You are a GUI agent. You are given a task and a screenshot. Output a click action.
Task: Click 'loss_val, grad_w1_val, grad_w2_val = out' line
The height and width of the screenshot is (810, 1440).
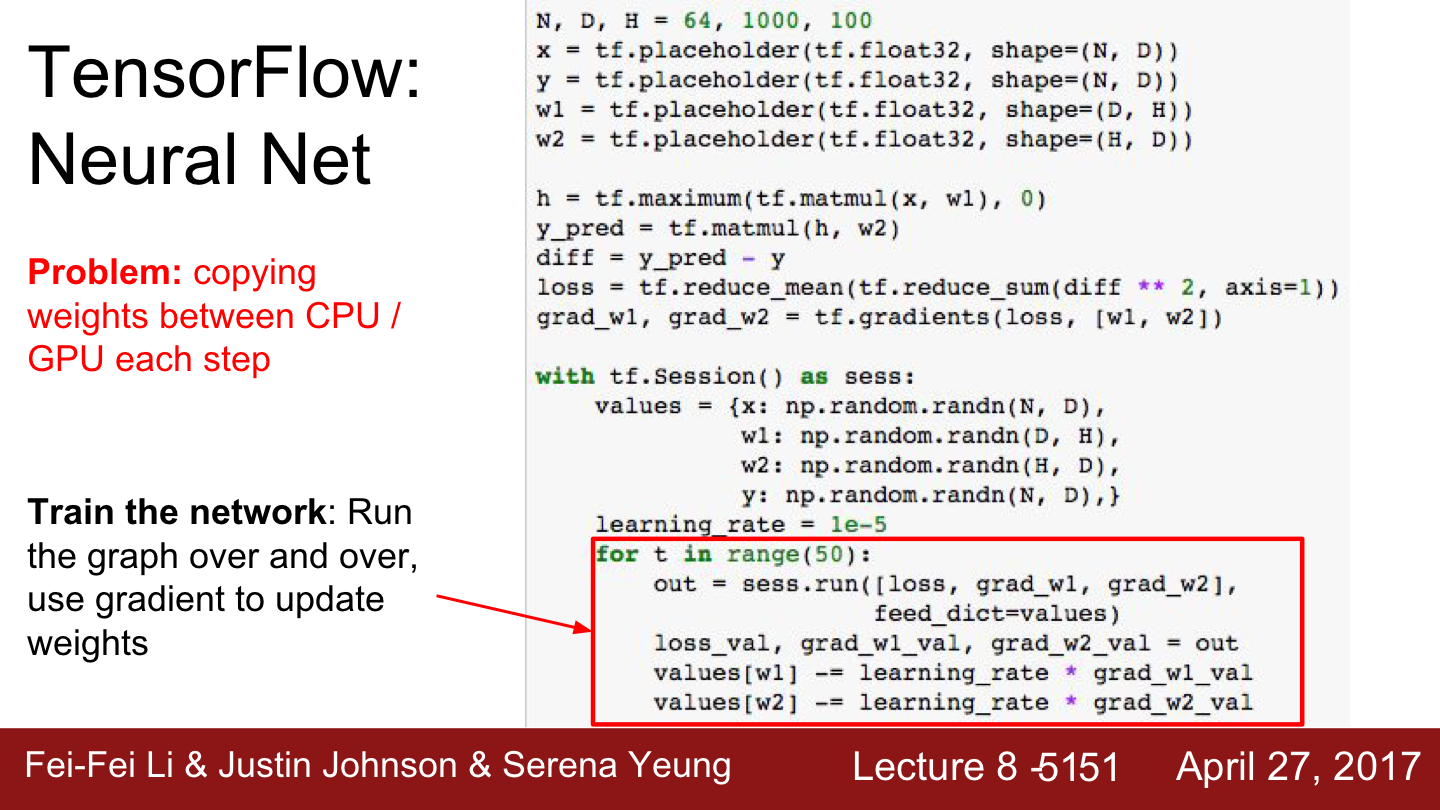coord(945,643)
